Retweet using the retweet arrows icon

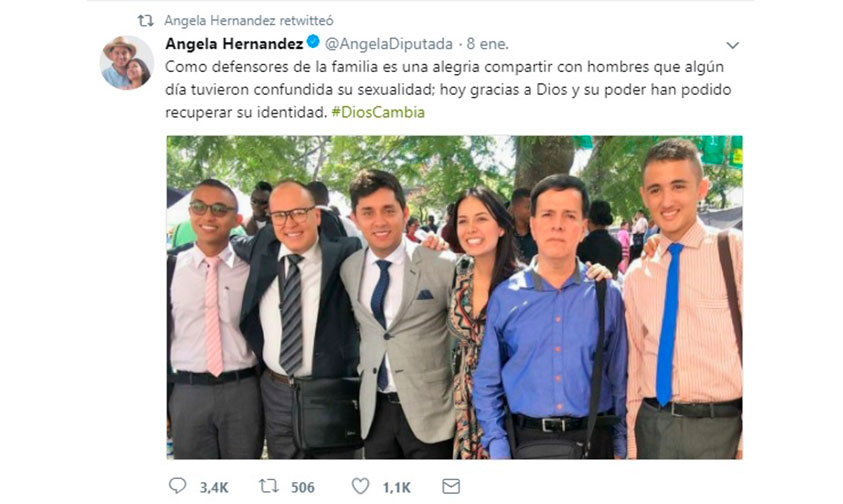click(x=269, y=486)
